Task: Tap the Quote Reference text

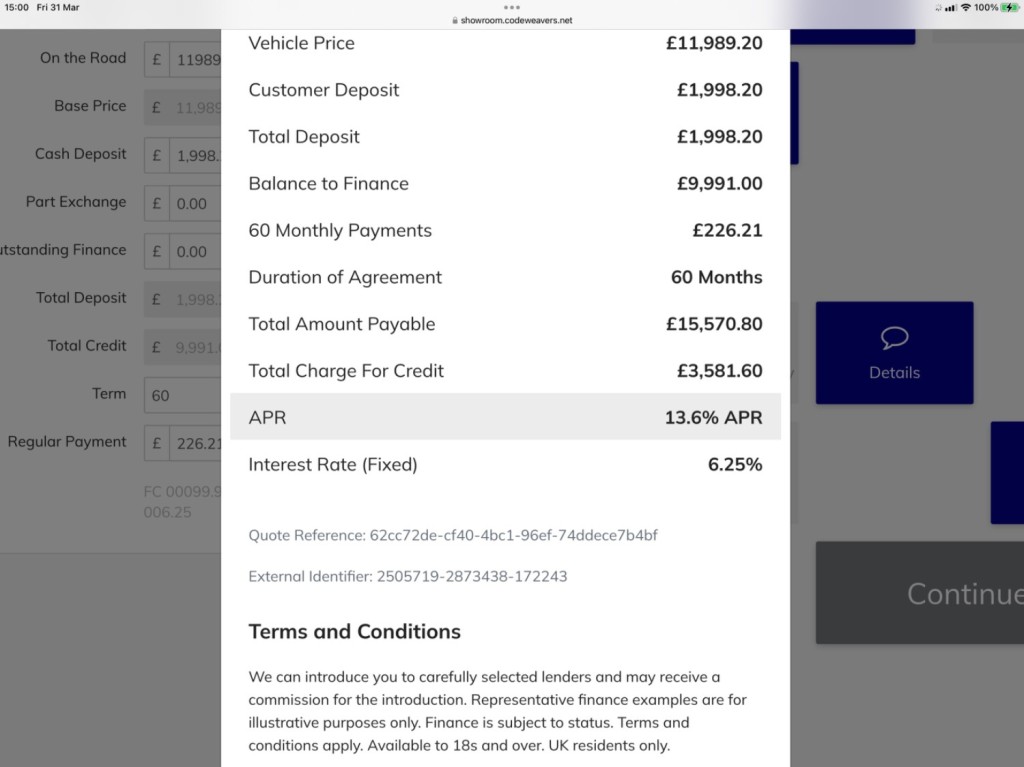Action: [453, 535]
